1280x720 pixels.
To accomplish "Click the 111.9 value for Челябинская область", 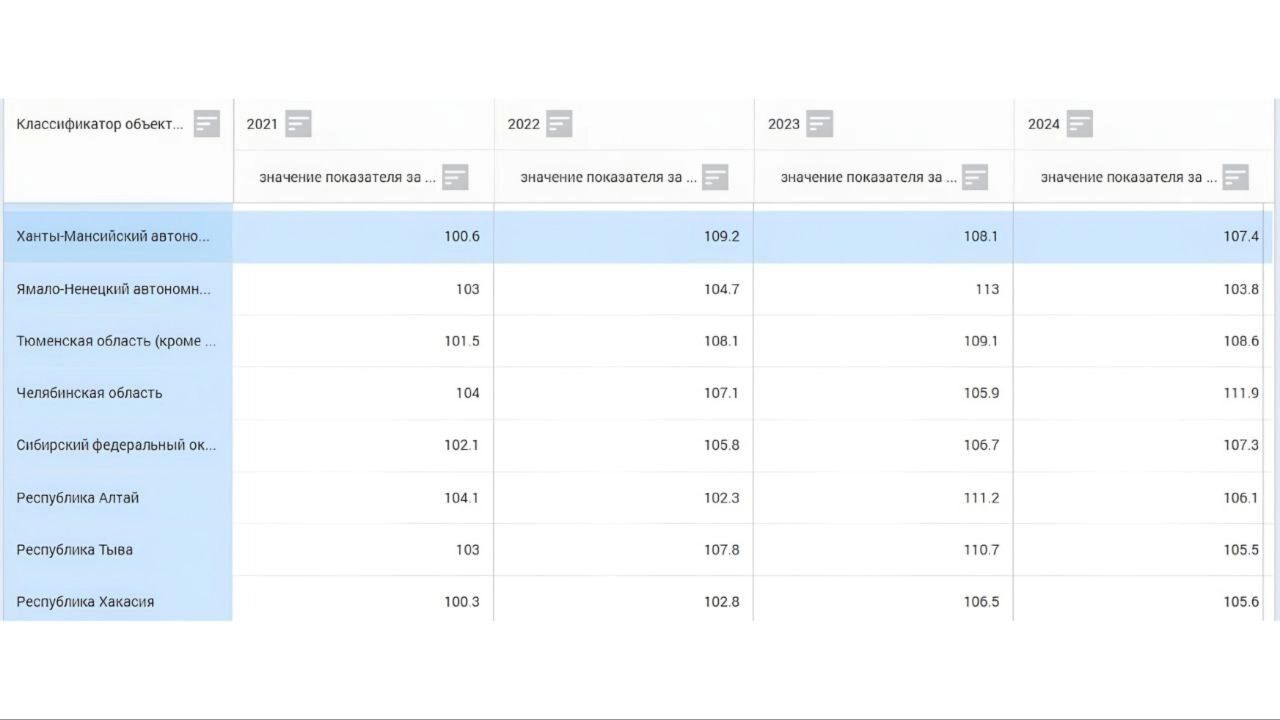I will (1240, 393).
